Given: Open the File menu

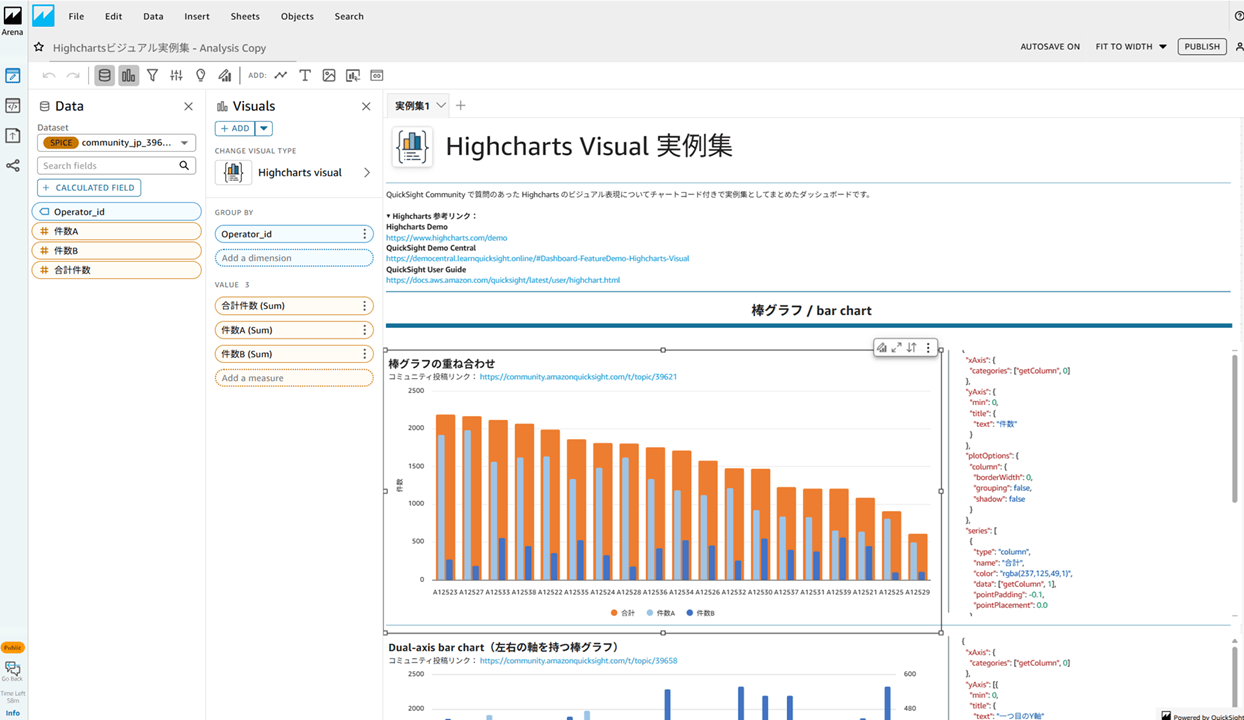Looking at the screenshot, I should (x=76, y=17).
